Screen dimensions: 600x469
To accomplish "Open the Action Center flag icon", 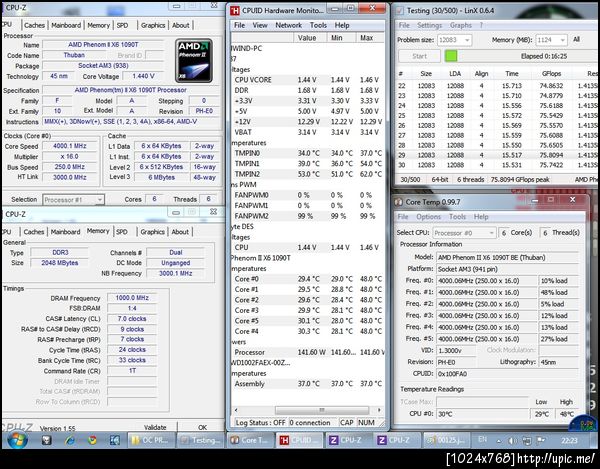I will (541, 441).
